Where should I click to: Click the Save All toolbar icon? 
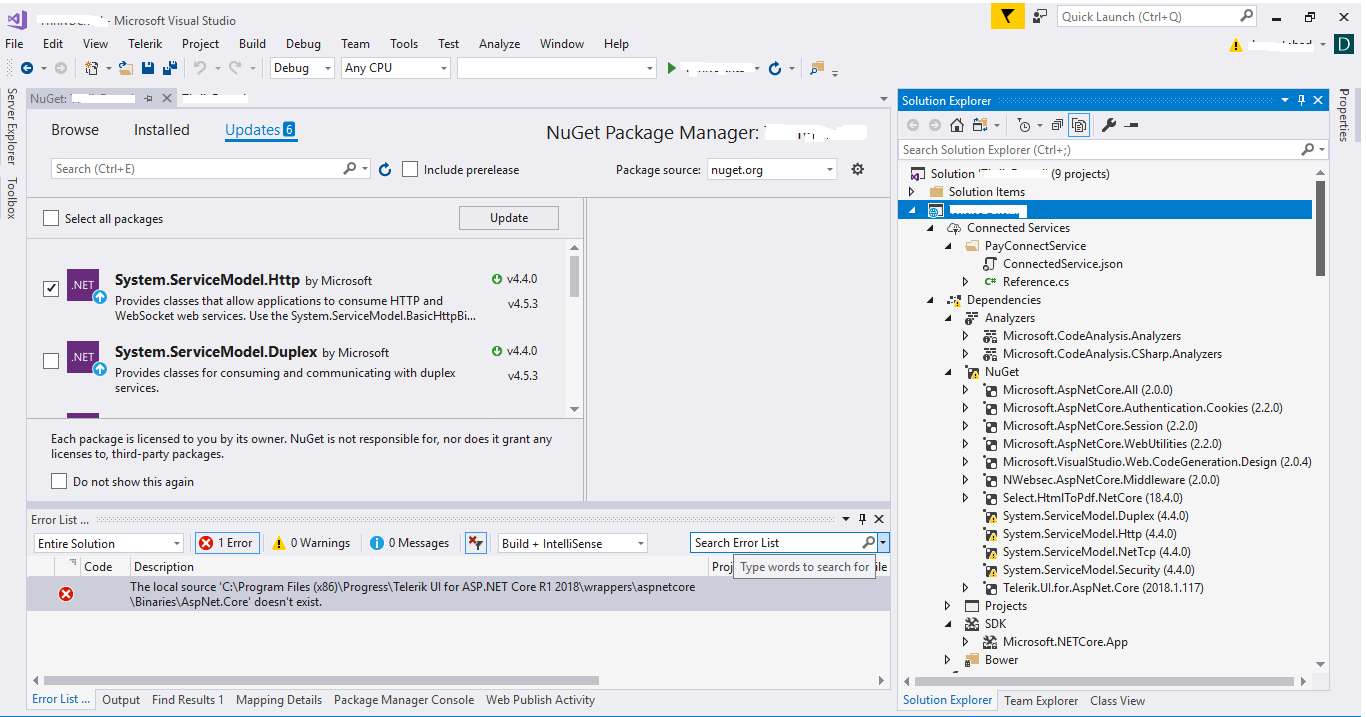[169, 68]
